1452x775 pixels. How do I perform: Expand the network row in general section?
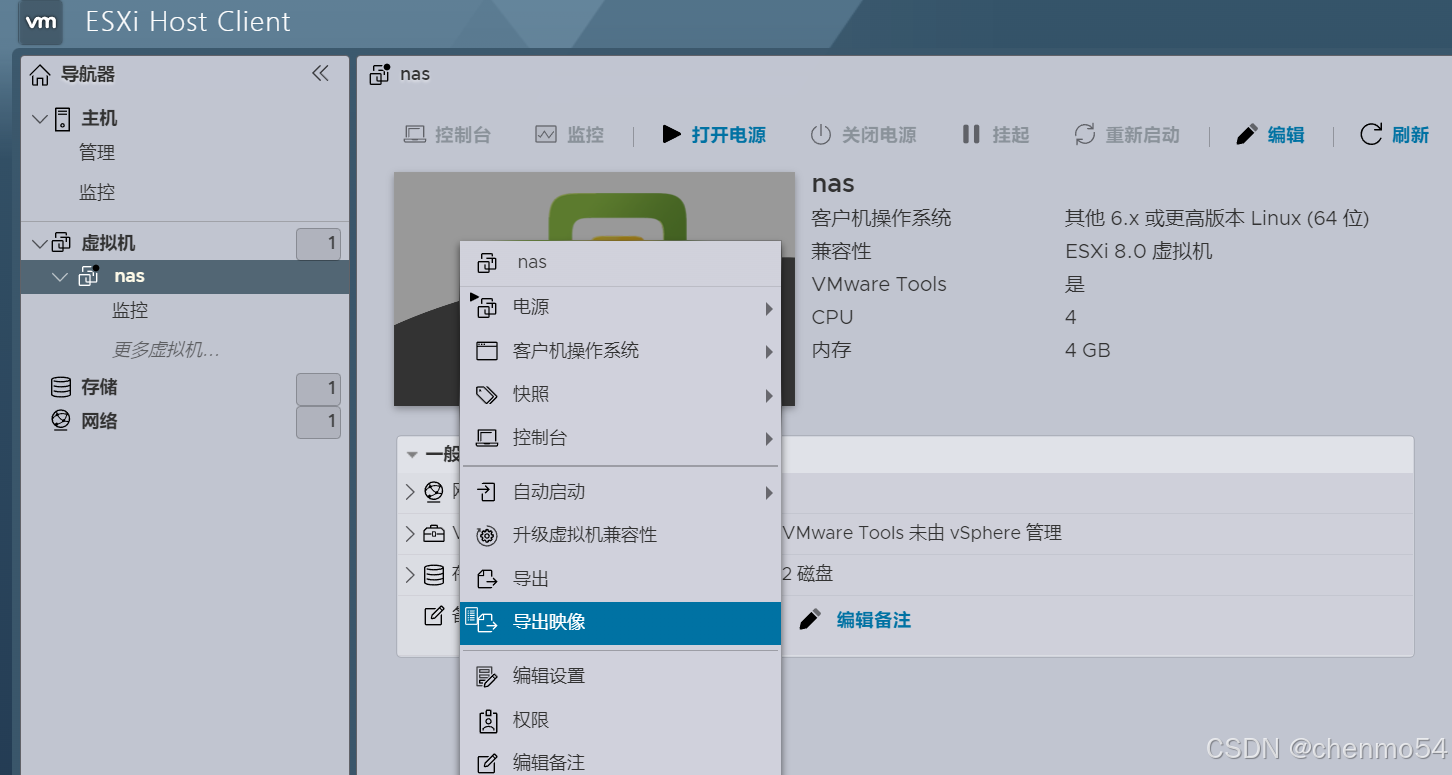410,492
